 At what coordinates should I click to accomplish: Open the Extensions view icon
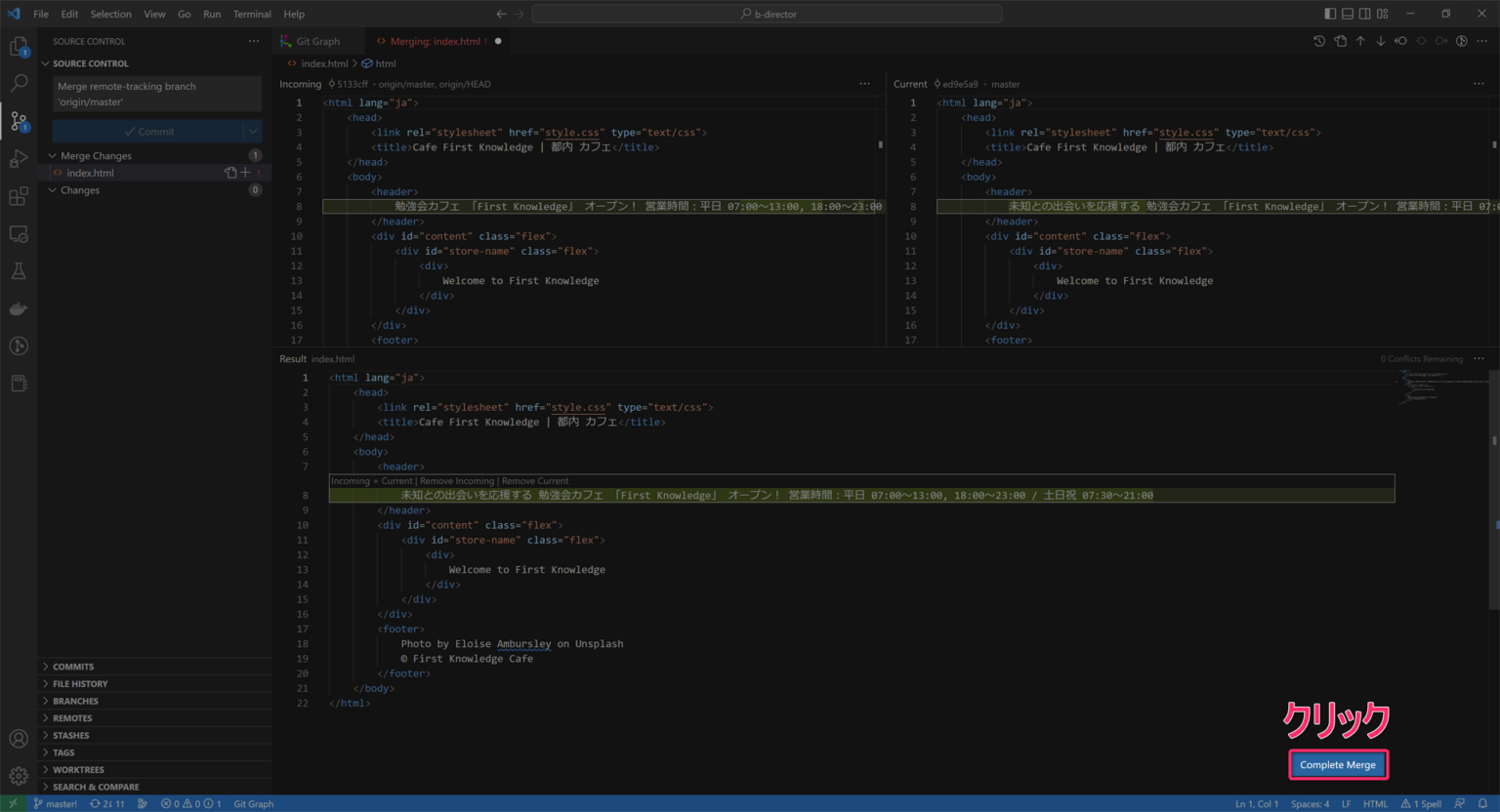click(x=19, y=195)
